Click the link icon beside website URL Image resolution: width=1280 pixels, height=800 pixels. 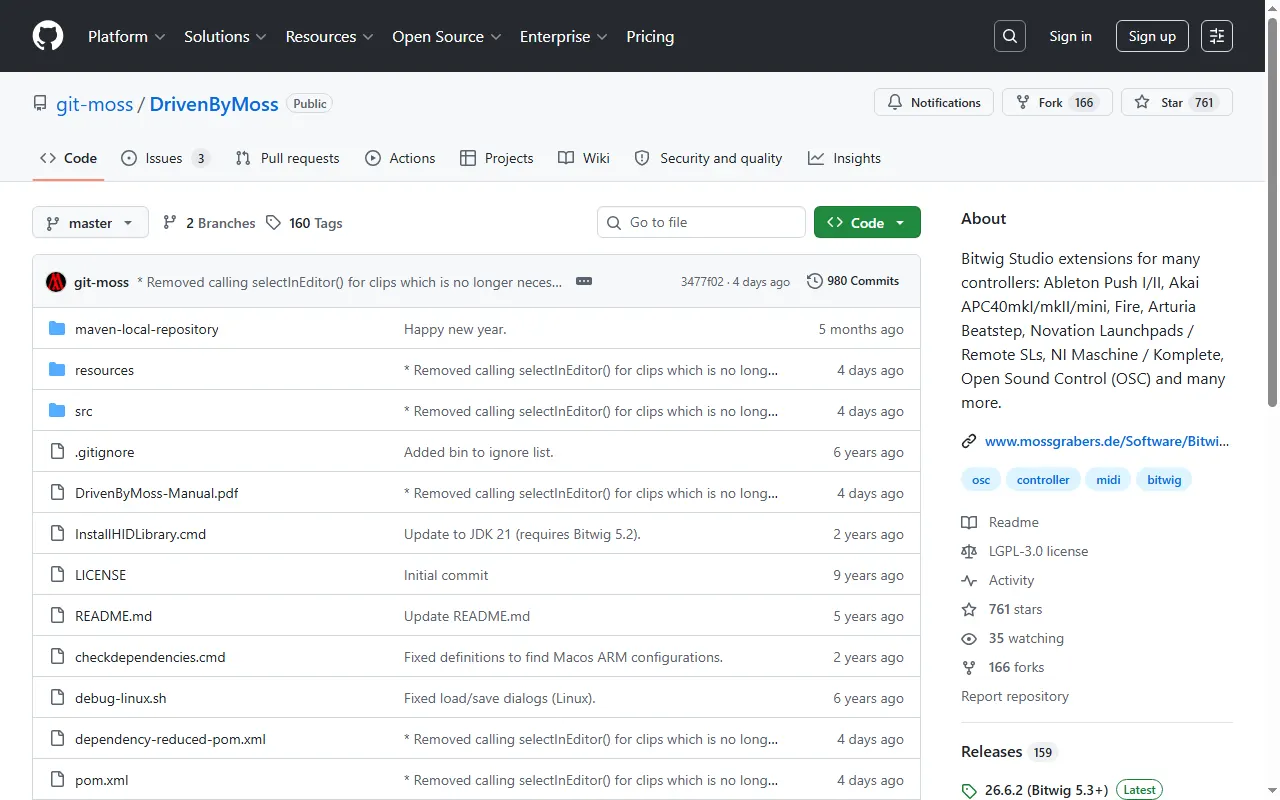pyautogui.click(x=969, y=441)
